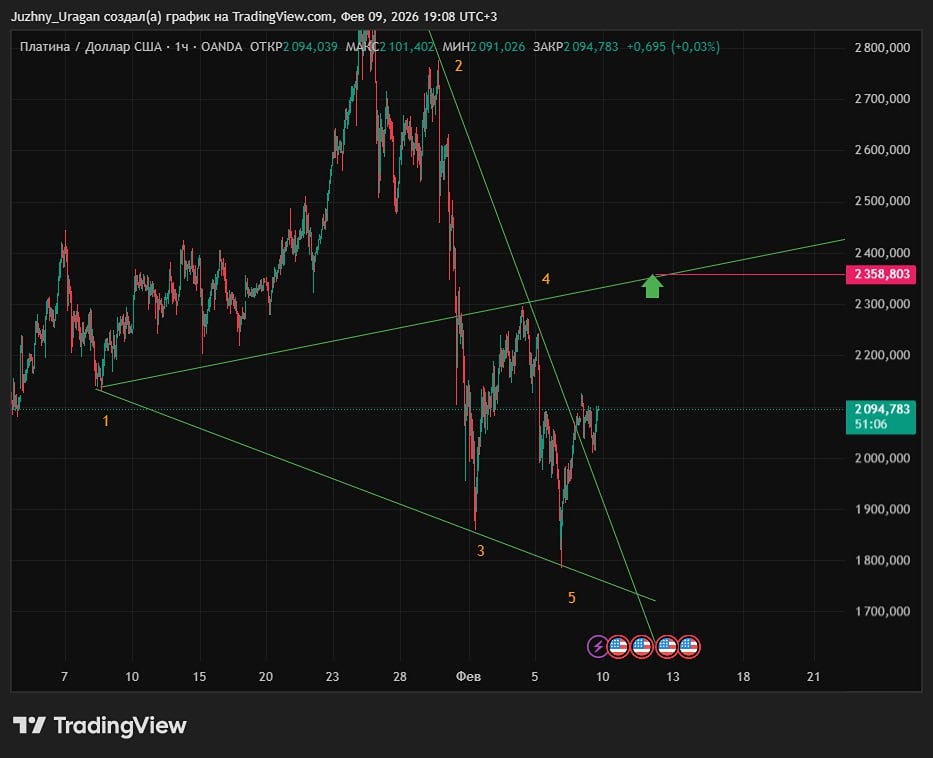Click the 7 date label on time axis
Image resolution: width=933 pixels, height=758 pixels.
64,676
